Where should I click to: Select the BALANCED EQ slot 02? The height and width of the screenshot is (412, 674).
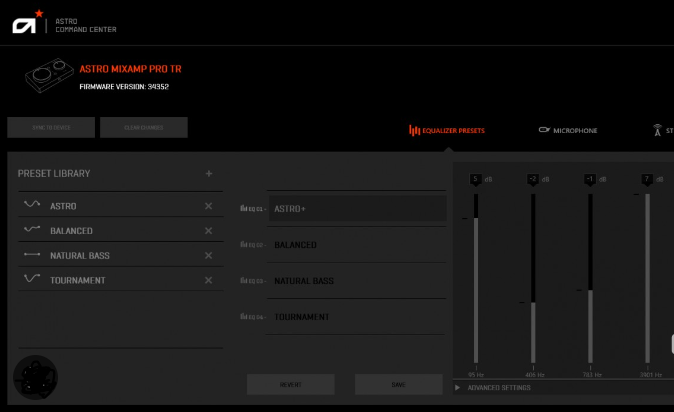pyautogui.click(x=357, y=245)
